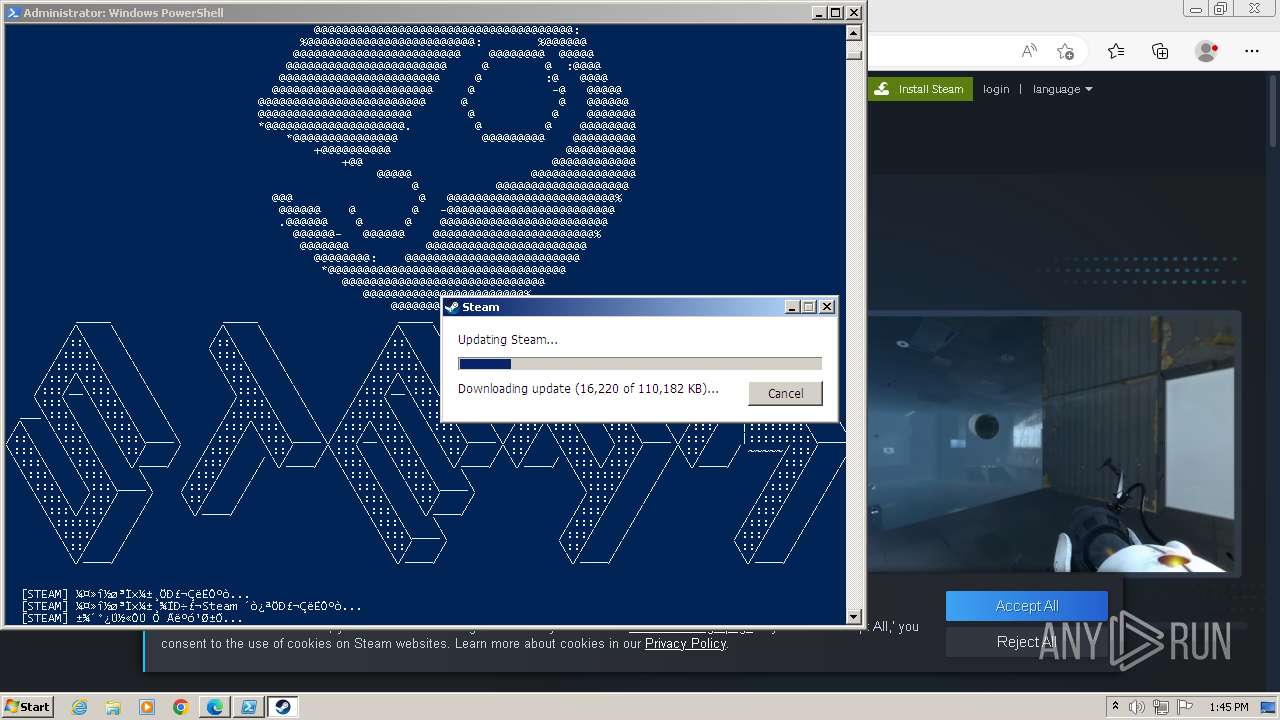This screenshot has width=1280, height=720.
Task: Click the Steam update progress bar
Action: tap(640, 364)
